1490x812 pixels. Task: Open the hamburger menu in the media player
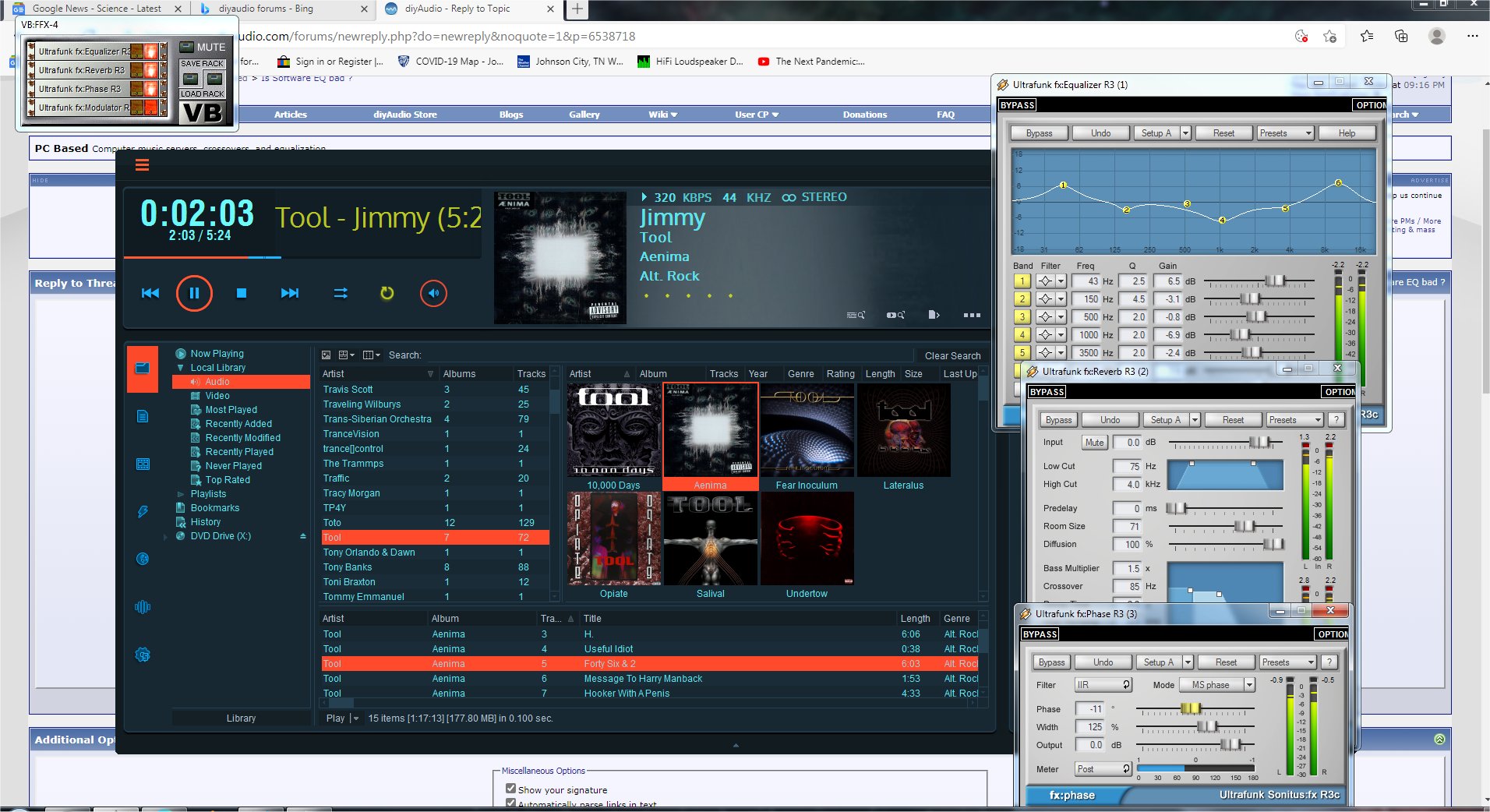coord(142,165)
